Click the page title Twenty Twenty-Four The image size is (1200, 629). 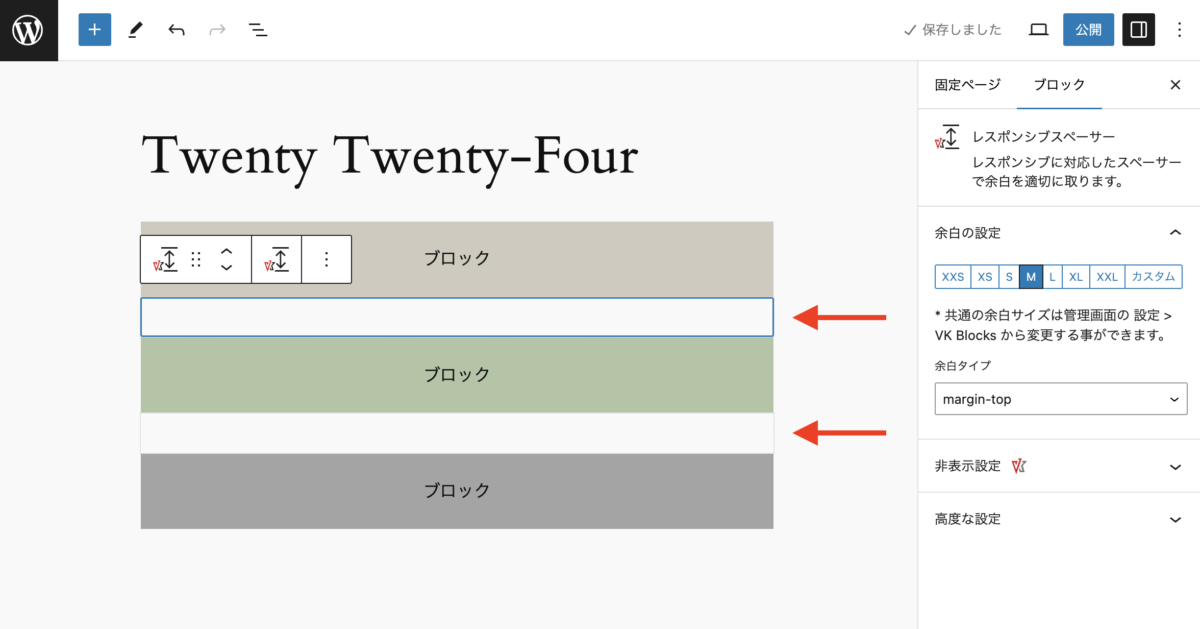[390, 157]
